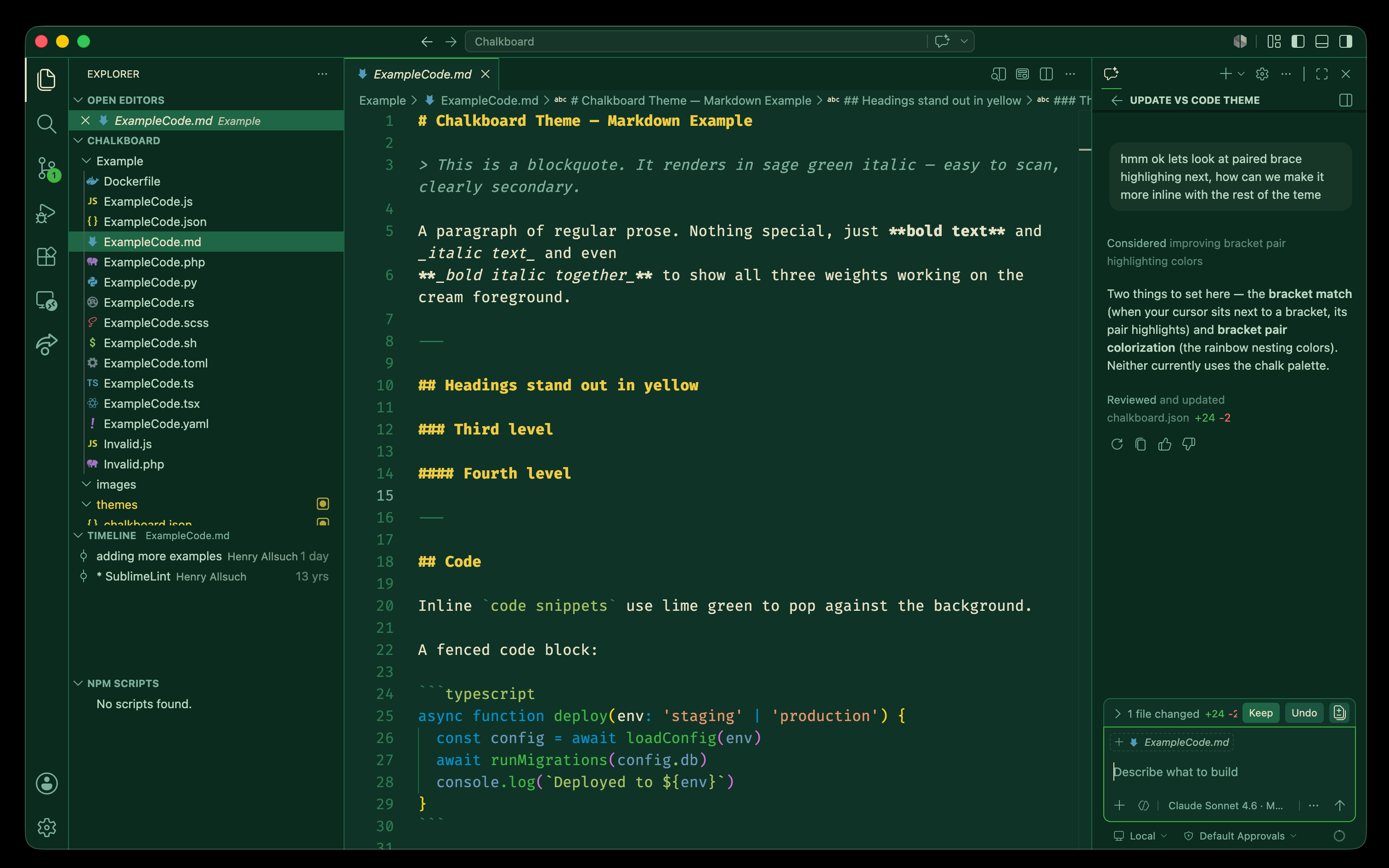Toggle the bottom panel
Viewport: 1389px width, 868px height.
[x=1322, y=41]
